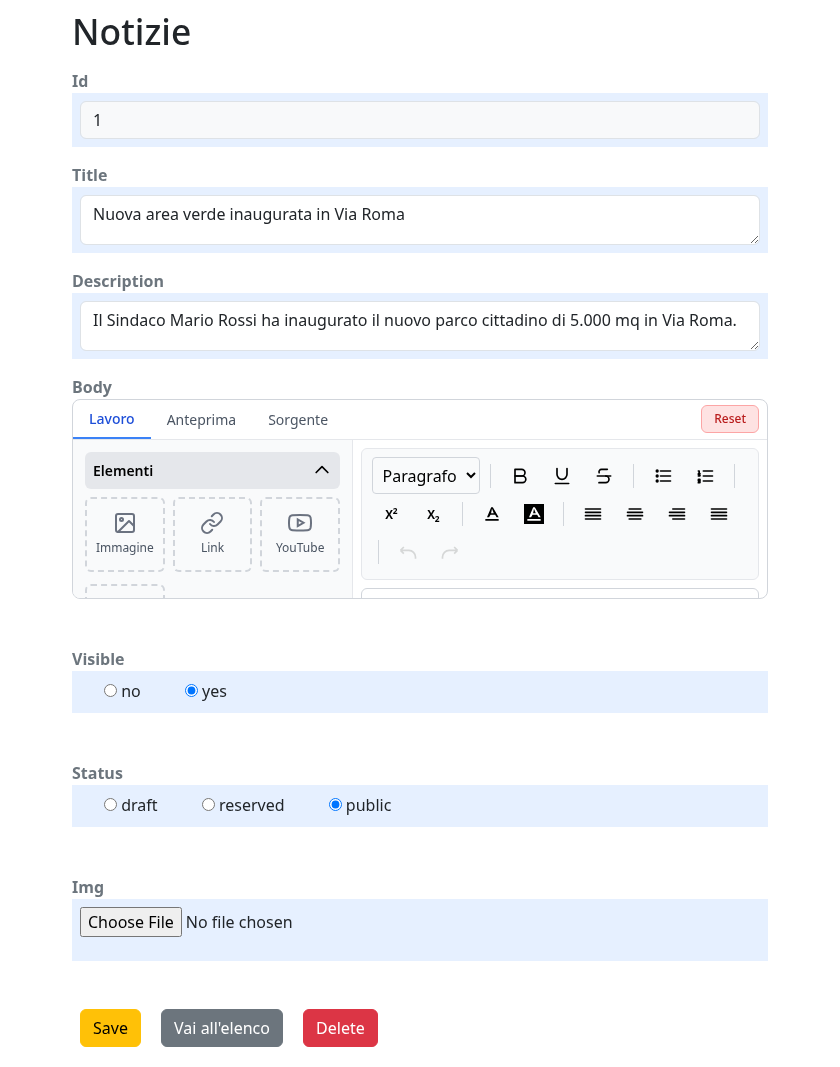
Task: Insert a numbered list
Action: [x=705, y=476]
